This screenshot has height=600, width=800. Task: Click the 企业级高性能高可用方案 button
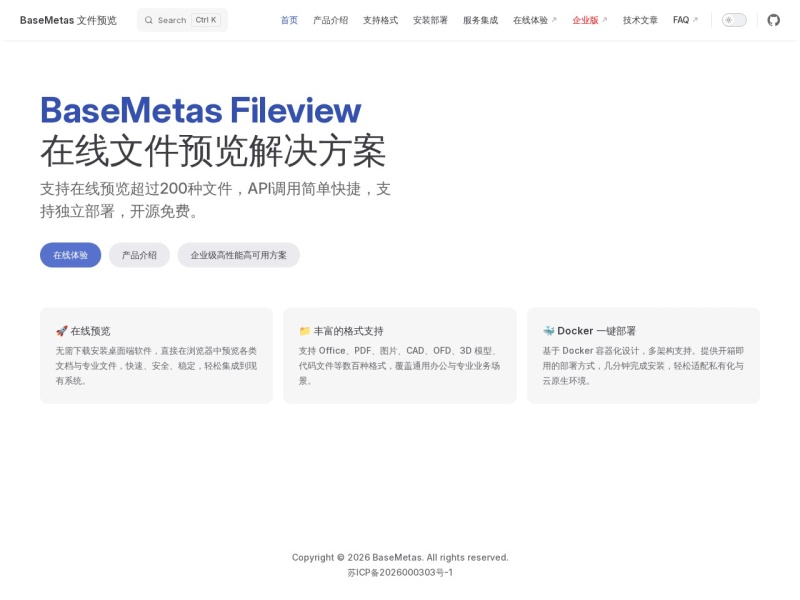[x=238, y=255]
